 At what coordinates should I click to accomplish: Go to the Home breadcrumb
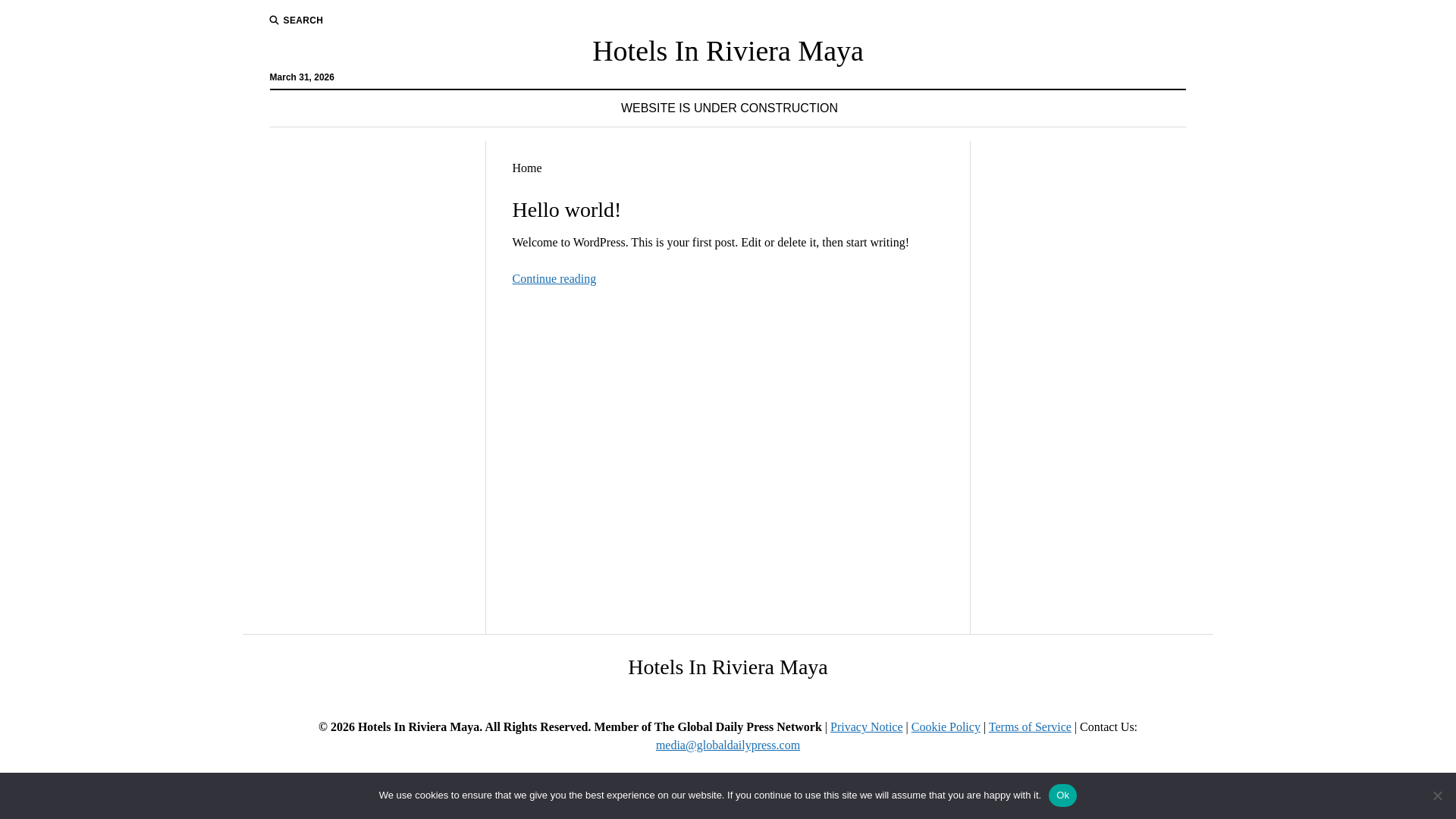[x=527, y=168]
